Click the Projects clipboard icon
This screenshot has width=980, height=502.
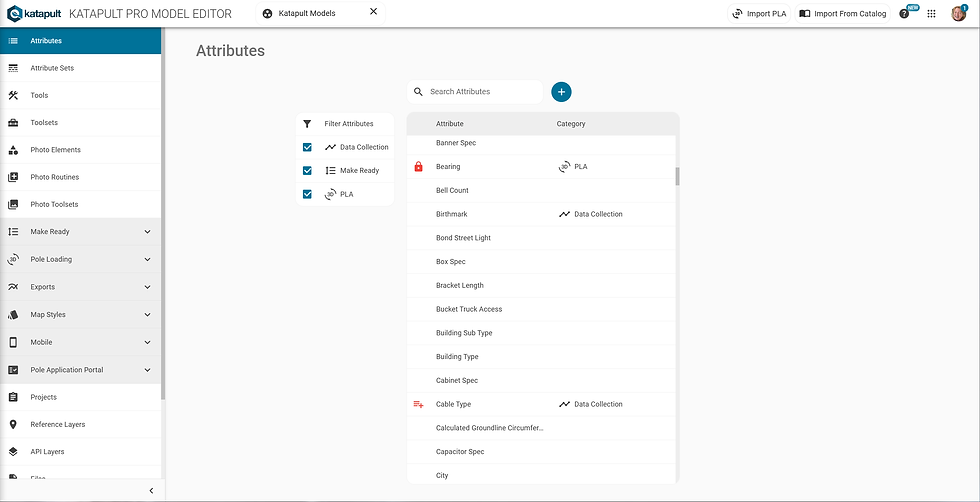click(x=13, y=397)
